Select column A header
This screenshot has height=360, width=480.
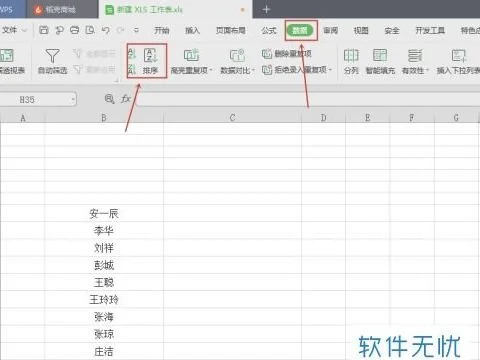pyautogui.click(x=23, y=118)
